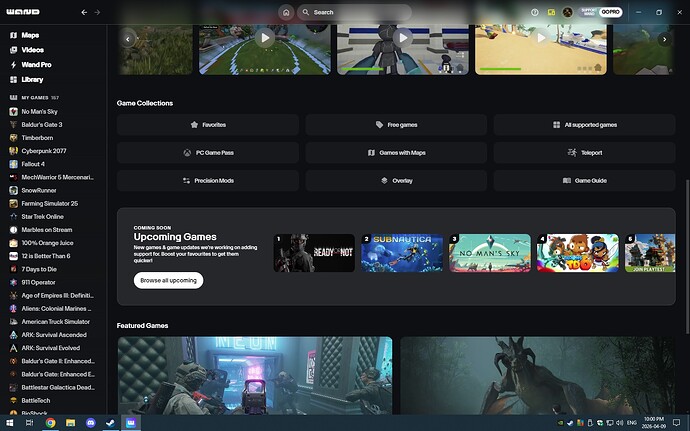Click the SnowRunner game icon in sidebar
690x431 pixels.
point(14,191)
